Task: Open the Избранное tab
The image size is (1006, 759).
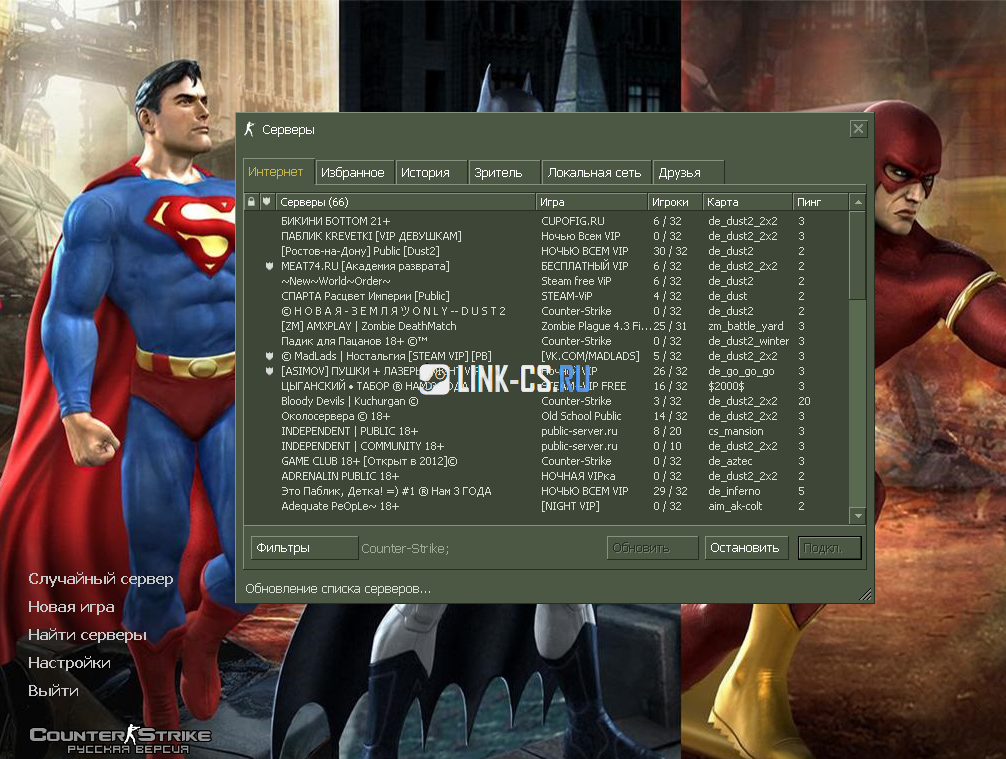Action: [352, 172]
